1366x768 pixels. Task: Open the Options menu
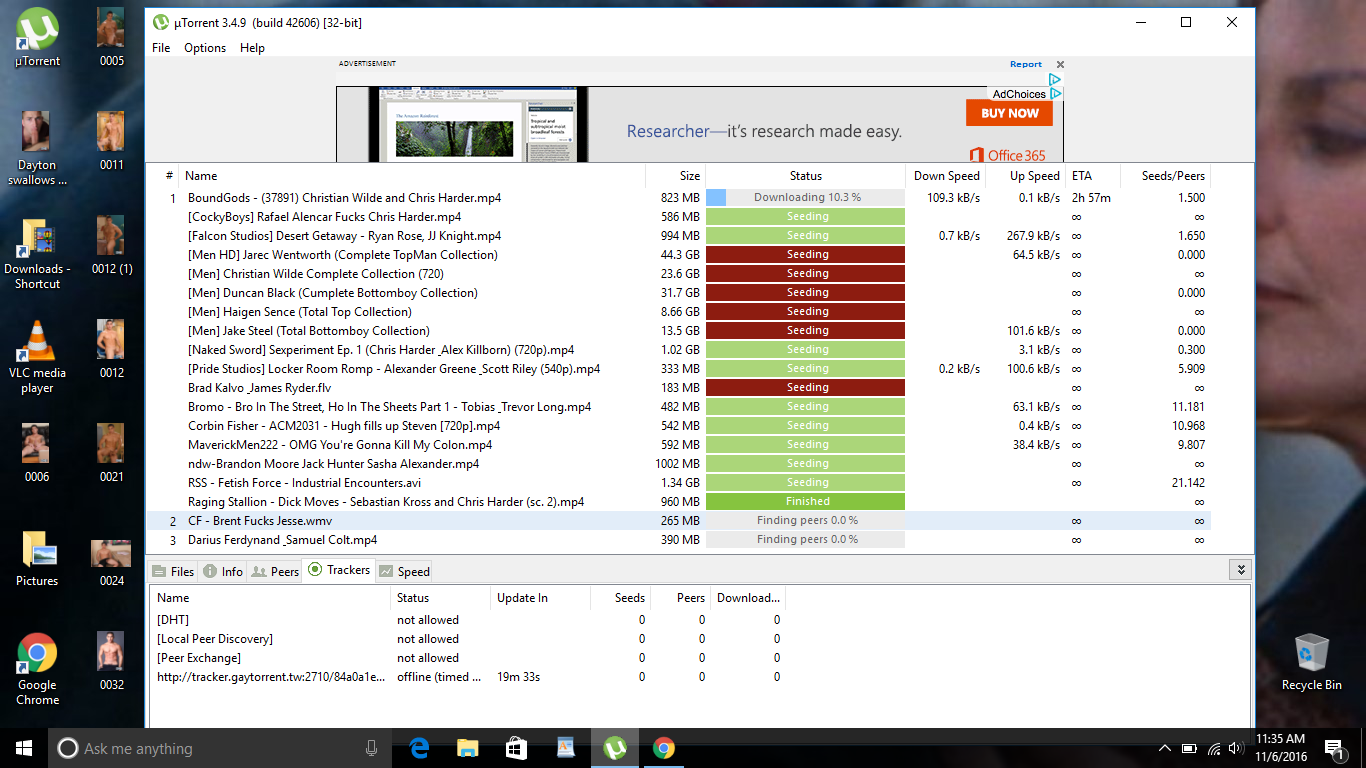coord(205,48)
